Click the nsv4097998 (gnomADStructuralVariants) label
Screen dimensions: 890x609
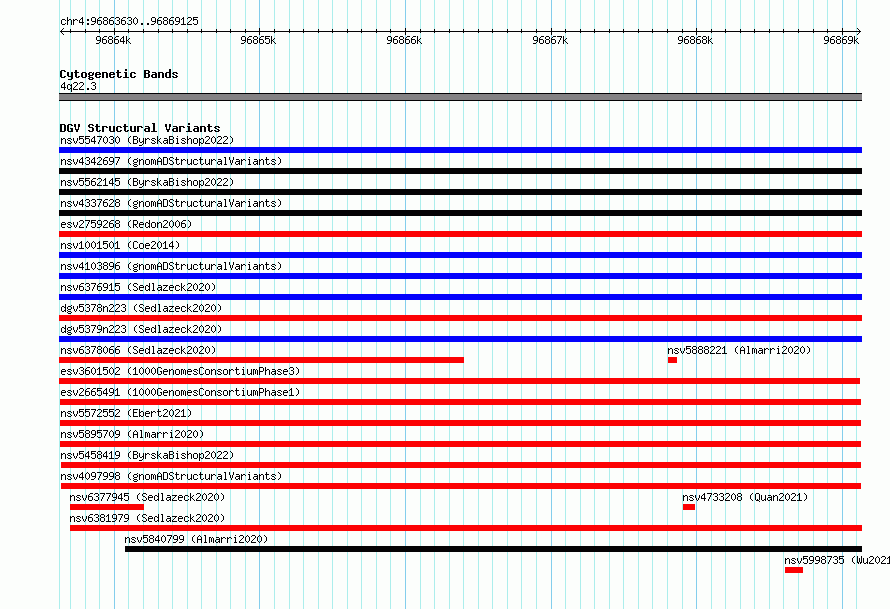[171, 476]
